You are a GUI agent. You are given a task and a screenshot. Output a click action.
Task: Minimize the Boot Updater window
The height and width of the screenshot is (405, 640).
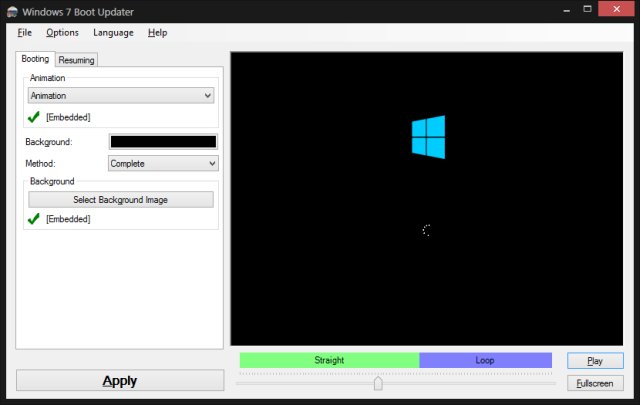click(567, 10)
